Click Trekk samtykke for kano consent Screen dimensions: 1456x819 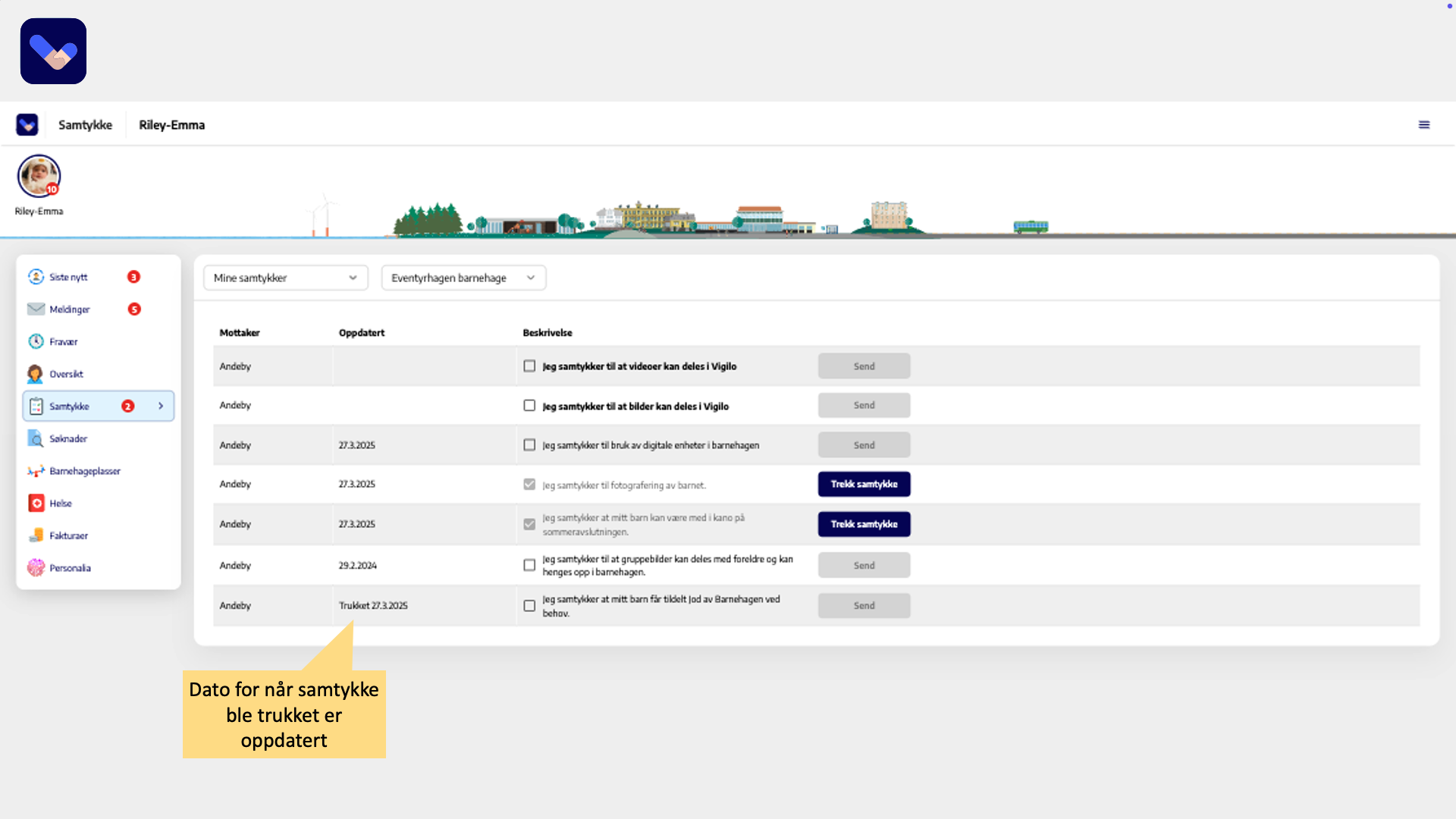click(864, 524)
